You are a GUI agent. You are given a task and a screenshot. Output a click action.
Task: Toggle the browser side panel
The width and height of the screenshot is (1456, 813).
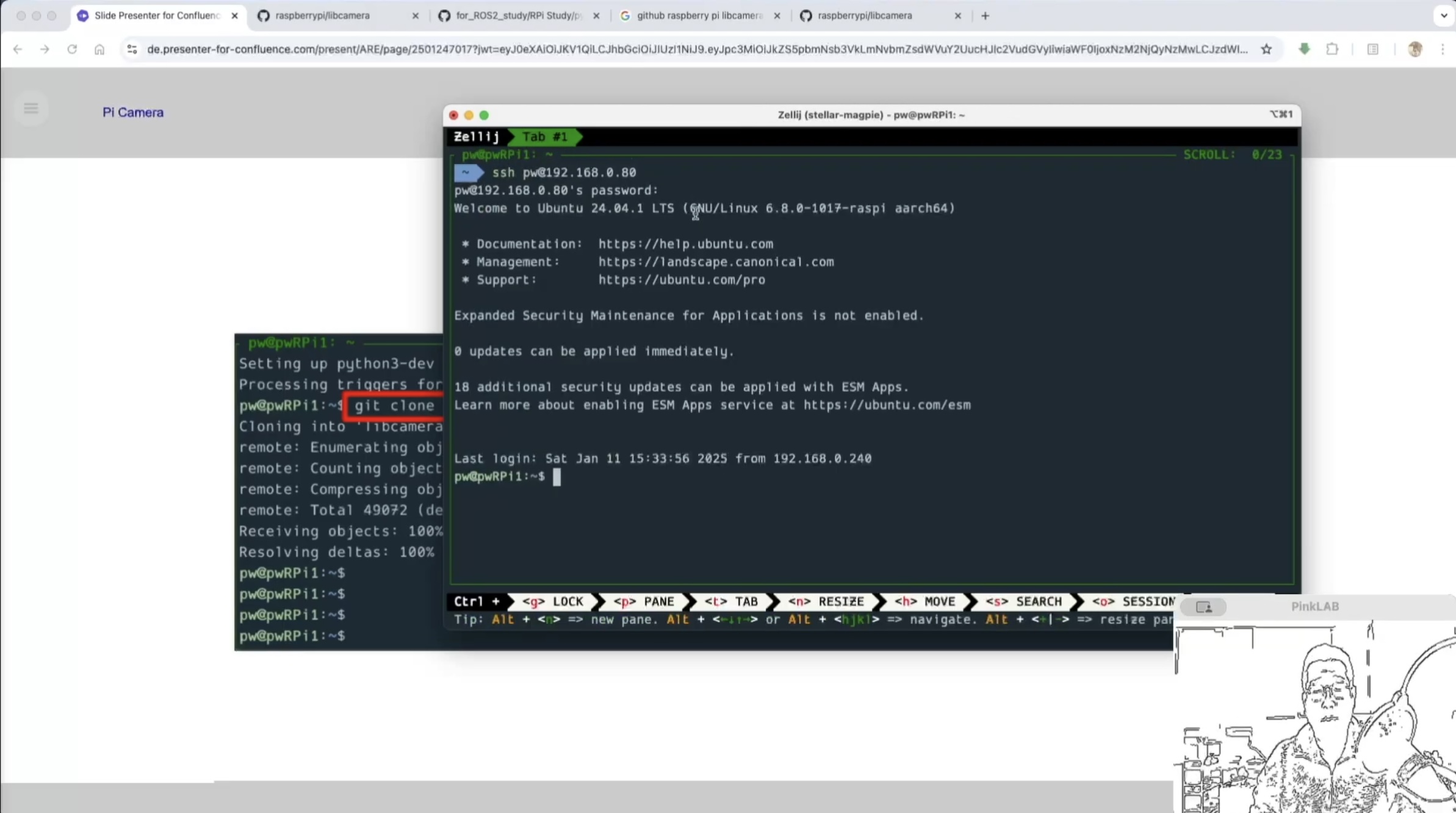pyautogui.click(x=1372, y=49)
